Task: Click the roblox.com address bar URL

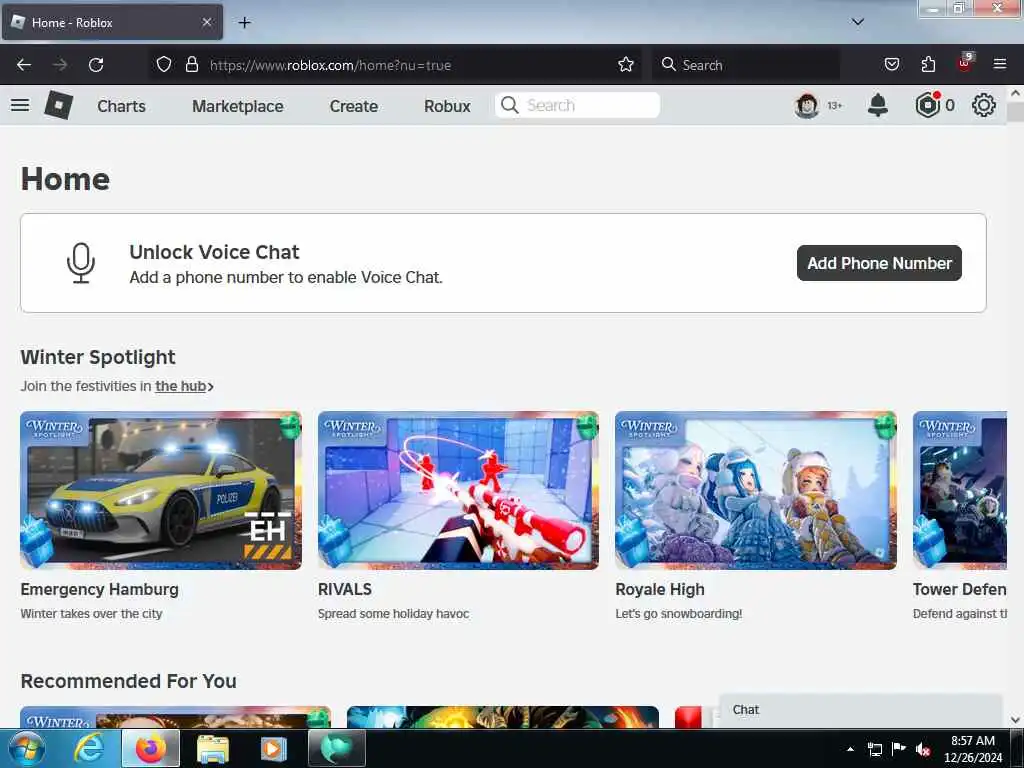Action: [x=330, y=65]
